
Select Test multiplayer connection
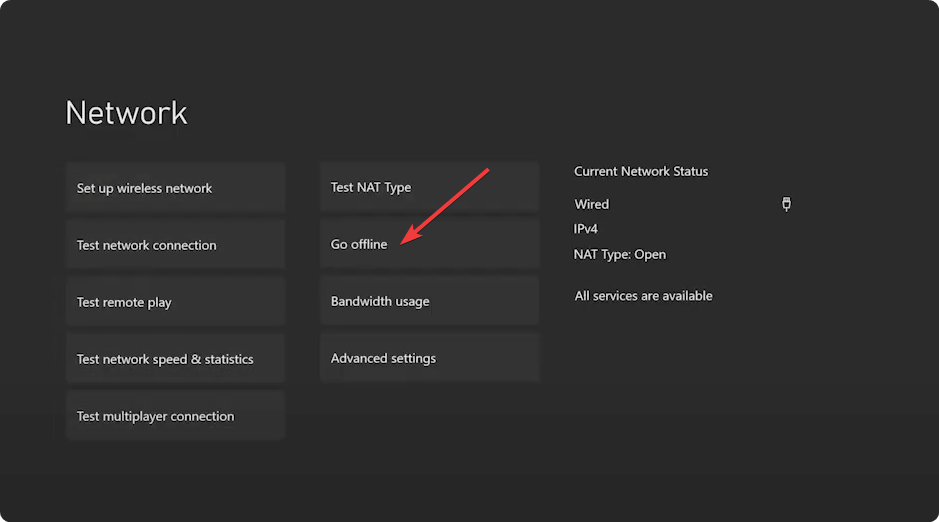[175, 417]
